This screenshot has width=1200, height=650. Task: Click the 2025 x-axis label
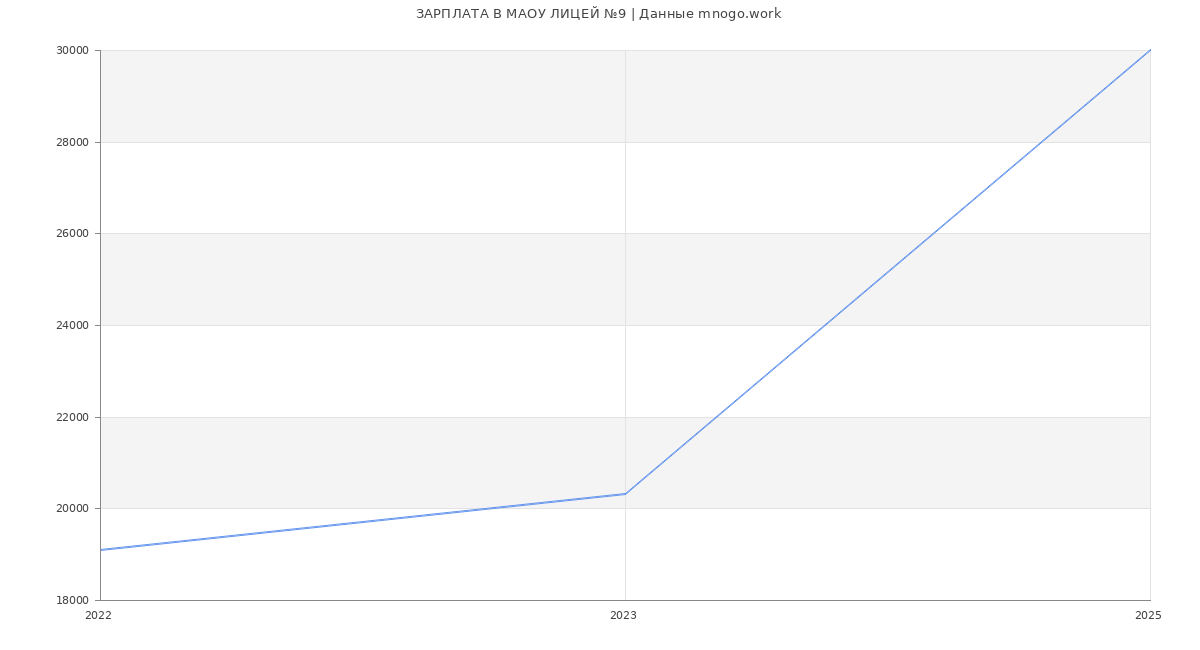pyautogui.click(x=1148, y=616)
